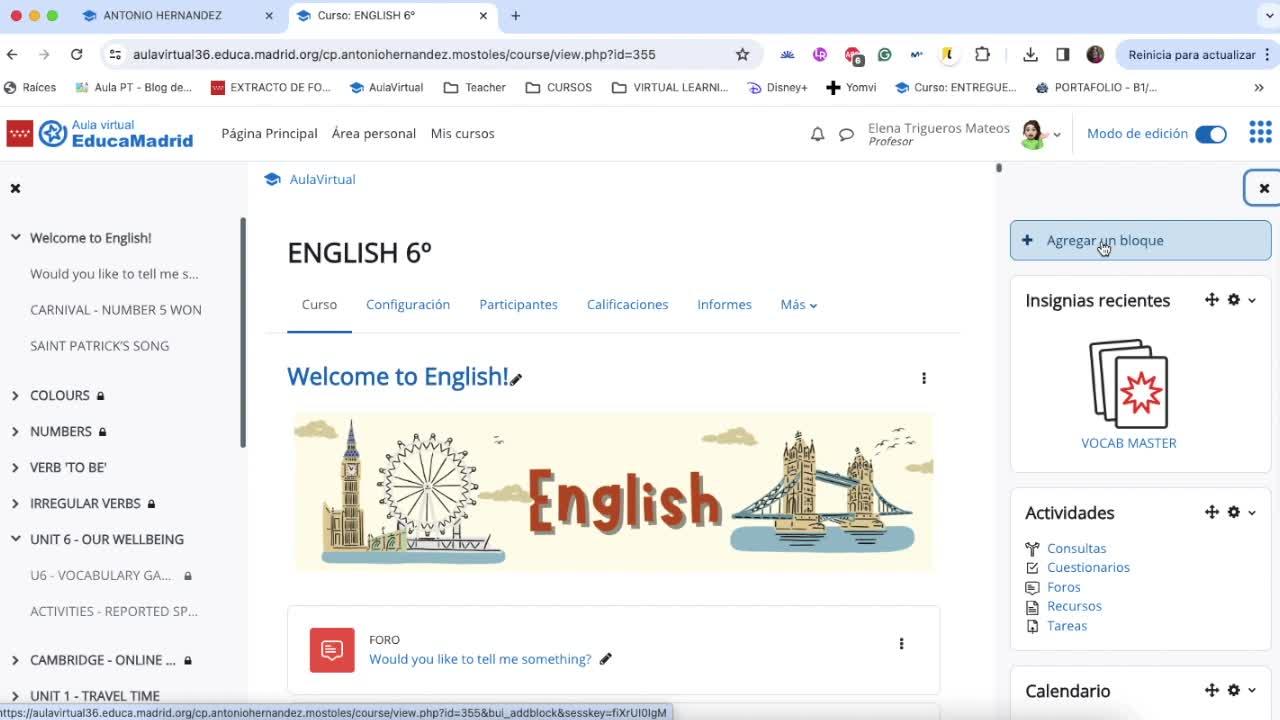Go back to the previous page
Viewport: 1280px width, 720px height.
coord(12,54)
